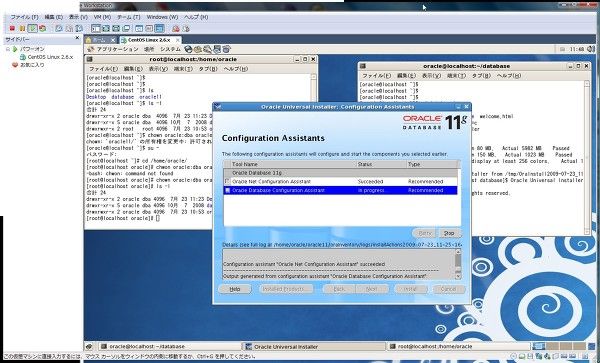Open 端末(T) menu in root terminal
Image resolution: width=600 pixels, height=363 pixels.
pyautogui.click(x=183, y=69)
